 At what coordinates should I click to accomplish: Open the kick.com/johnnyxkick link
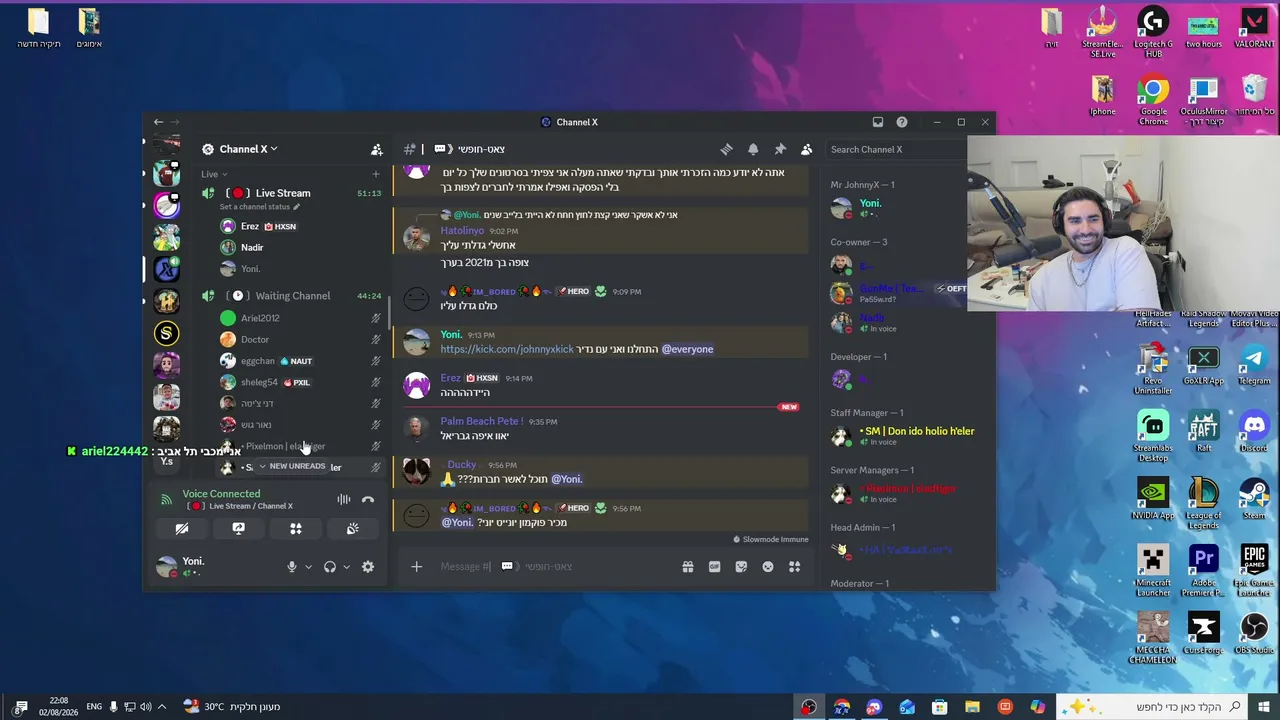coord(507,349)
